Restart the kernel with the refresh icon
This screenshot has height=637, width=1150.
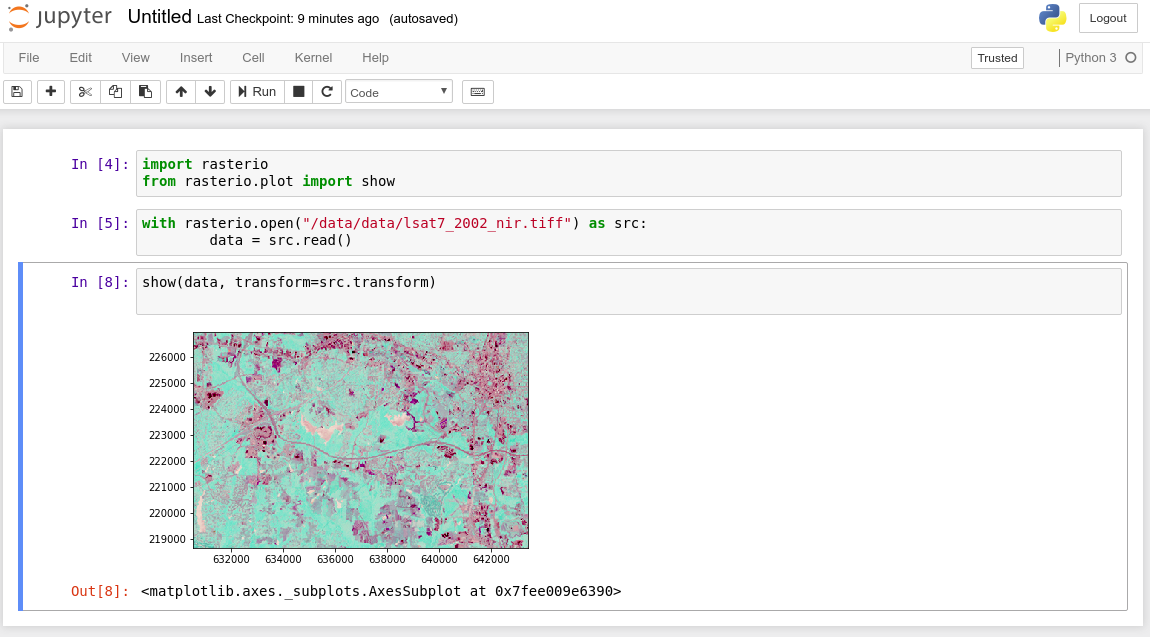point(328,91)
